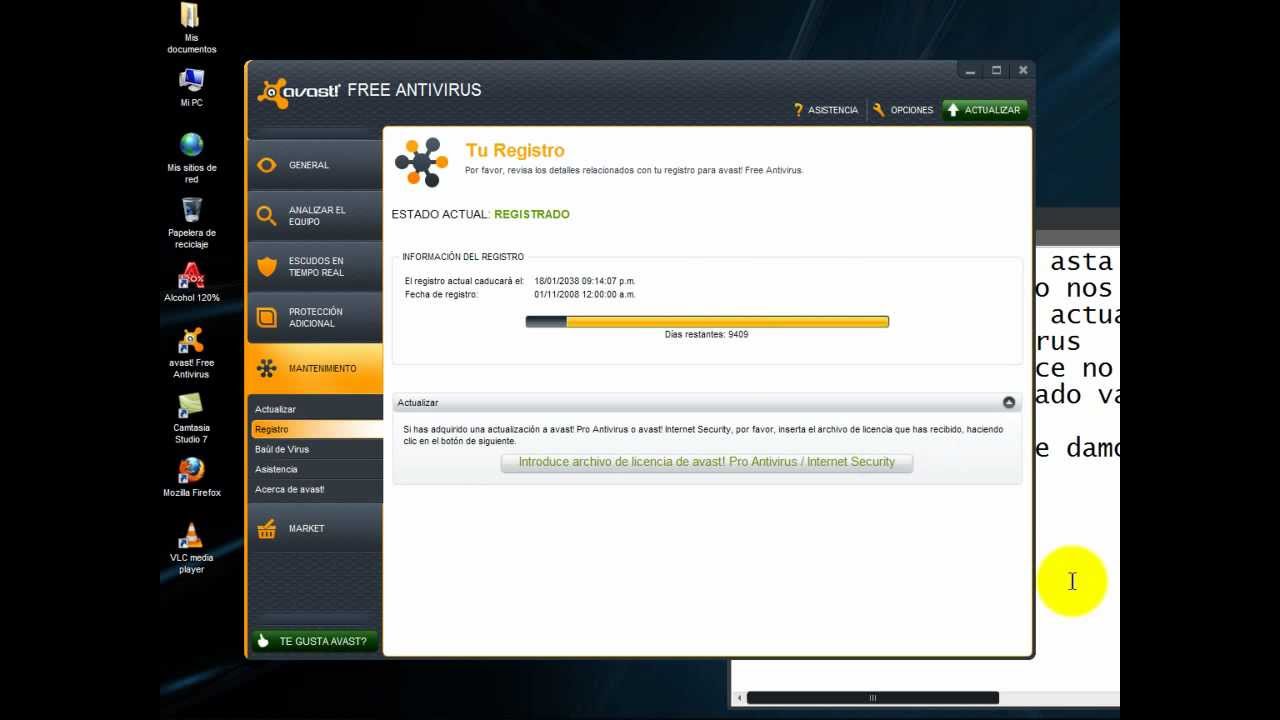Open Mis documentos desktop icon
Screen dimensions: 1280x720
[x=191, y=28]
